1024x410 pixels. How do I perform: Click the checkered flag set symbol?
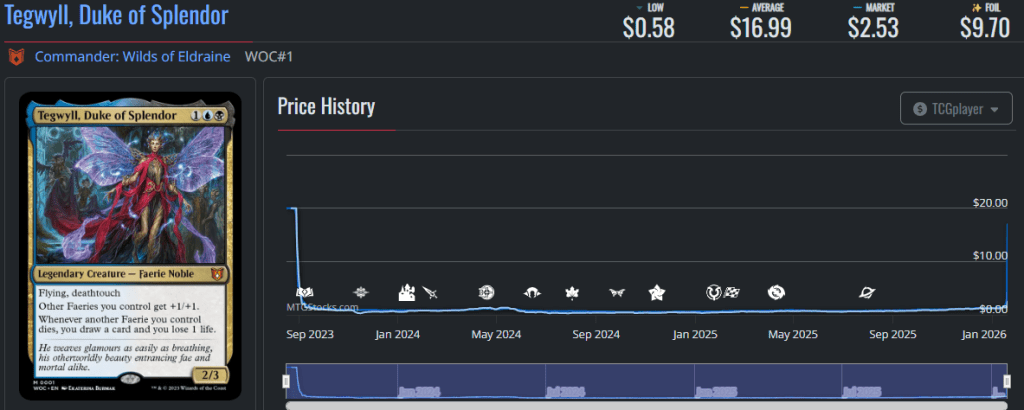[733, 292]
